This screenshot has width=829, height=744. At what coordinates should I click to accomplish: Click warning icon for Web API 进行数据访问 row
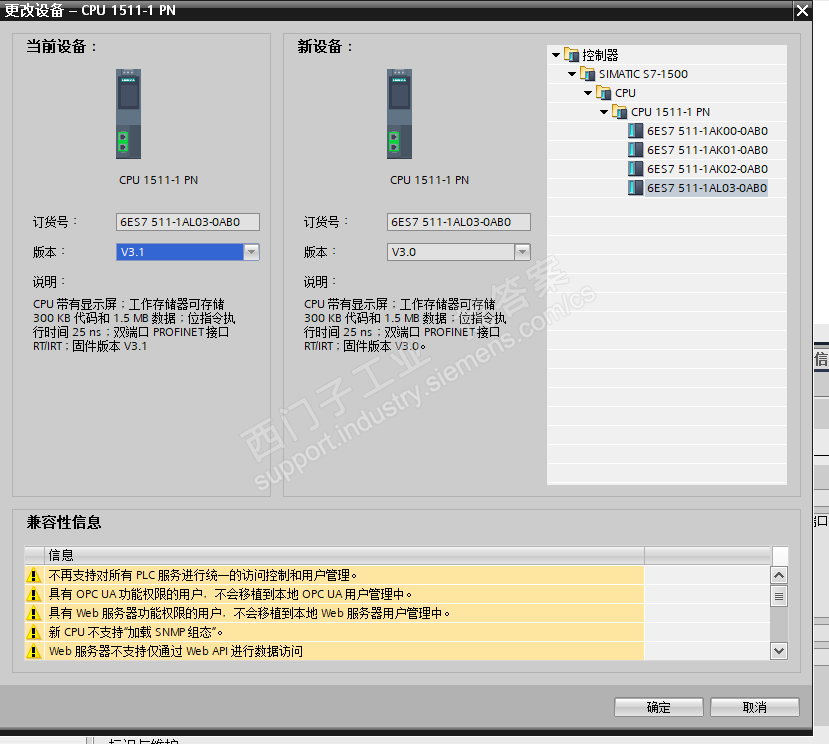pyautogui.click(x=34, y=651)
